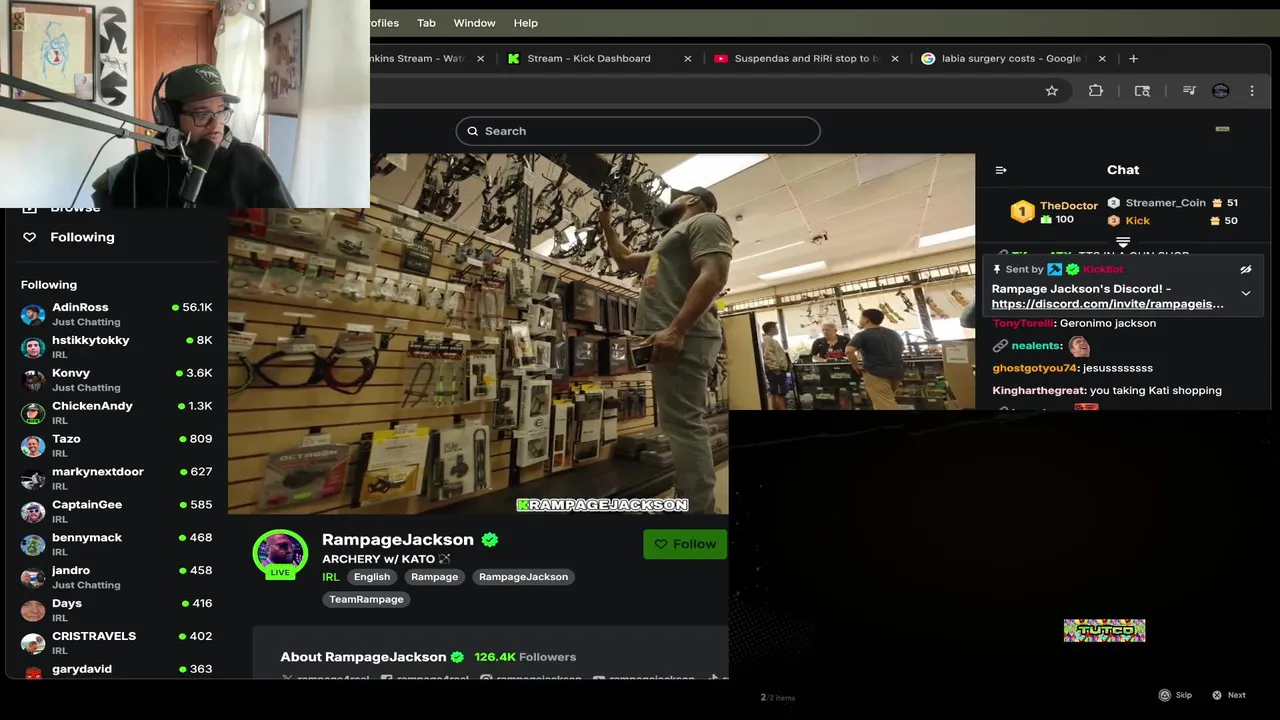Open Kingharthegreat chat username
The height and width of the screenshot is (720, 1280).
1038,391
